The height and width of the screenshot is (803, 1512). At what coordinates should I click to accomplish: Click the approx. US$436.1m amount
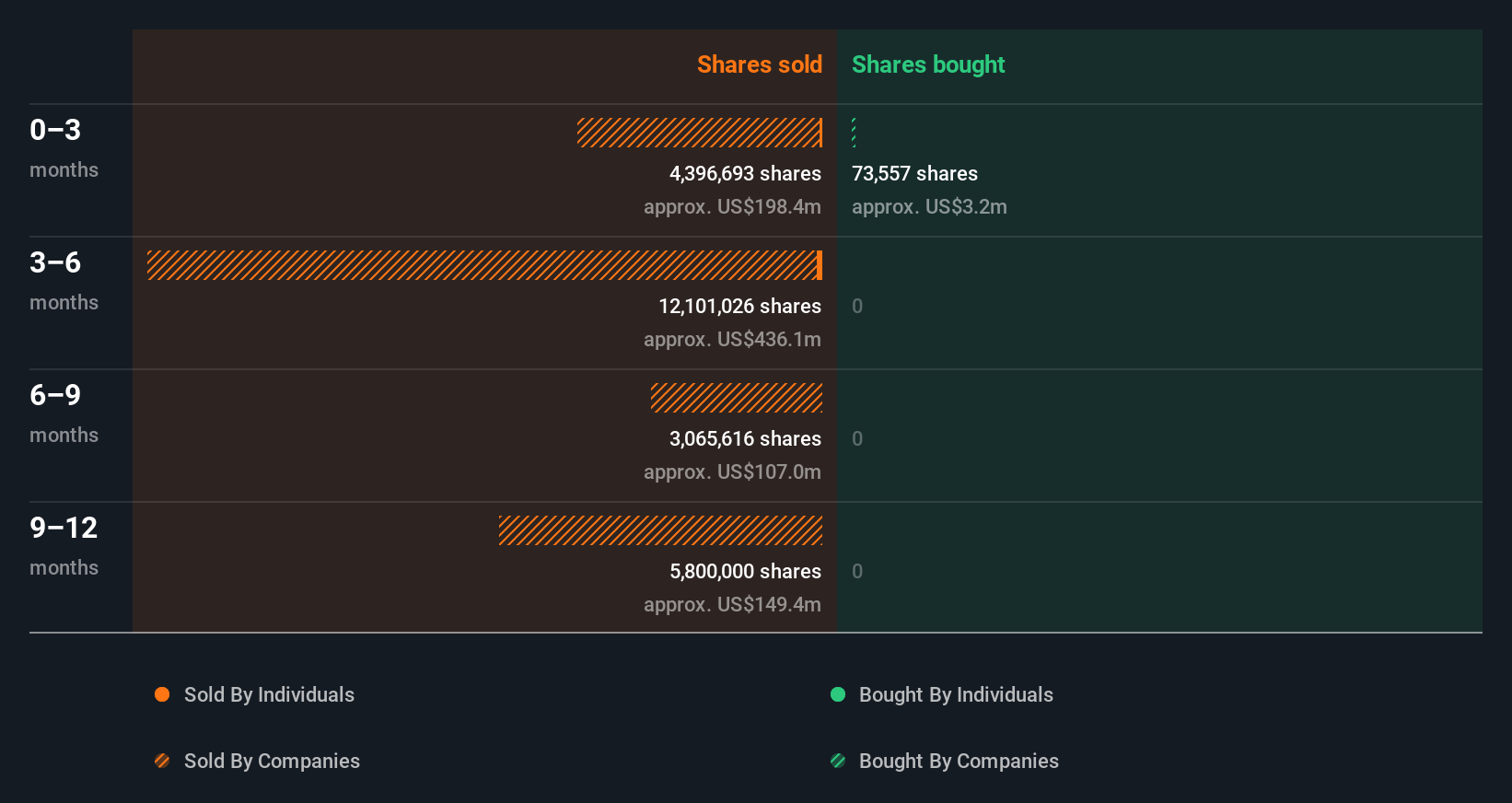732,339
